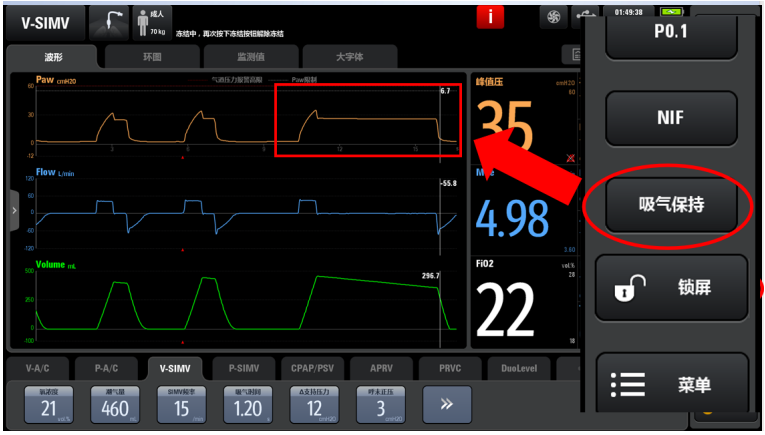Image resolution: width=765 pixels, height=435 pixels.
Task: Tap the silenced alarm icon beside peak pressure
Action: coord(570,158)
